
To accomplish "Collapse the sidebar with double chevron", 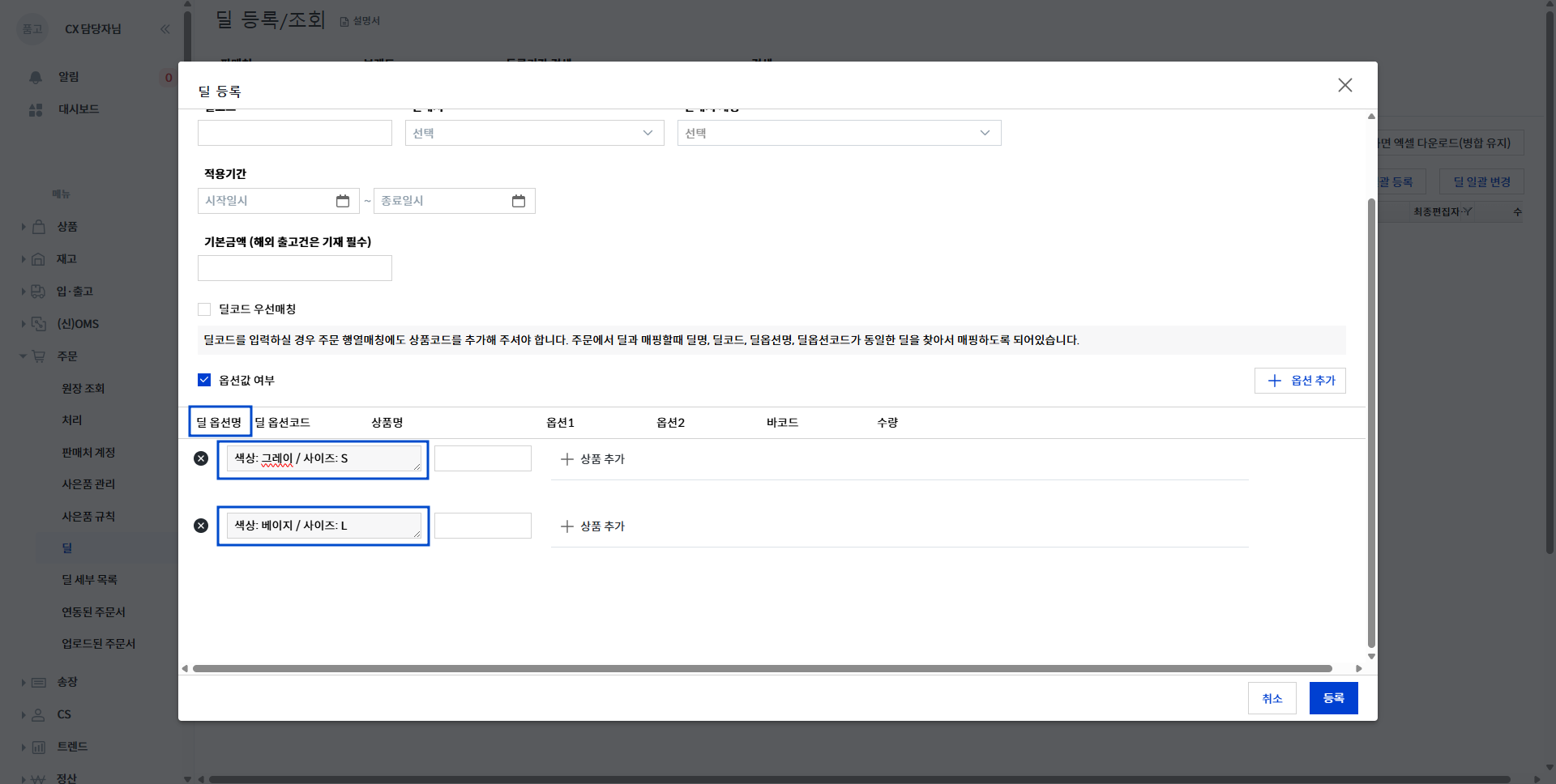I will pyautogui.click(x=165, y=29).
